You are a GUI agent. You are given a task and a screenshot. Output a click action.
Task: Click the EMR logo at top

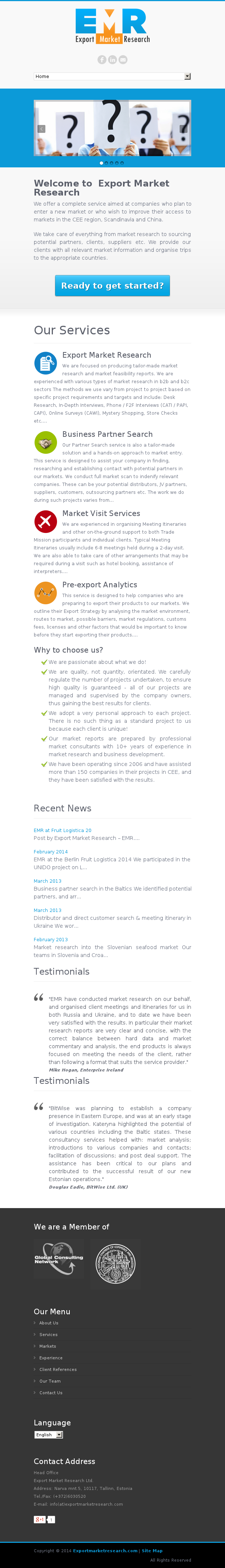(112, 26)
